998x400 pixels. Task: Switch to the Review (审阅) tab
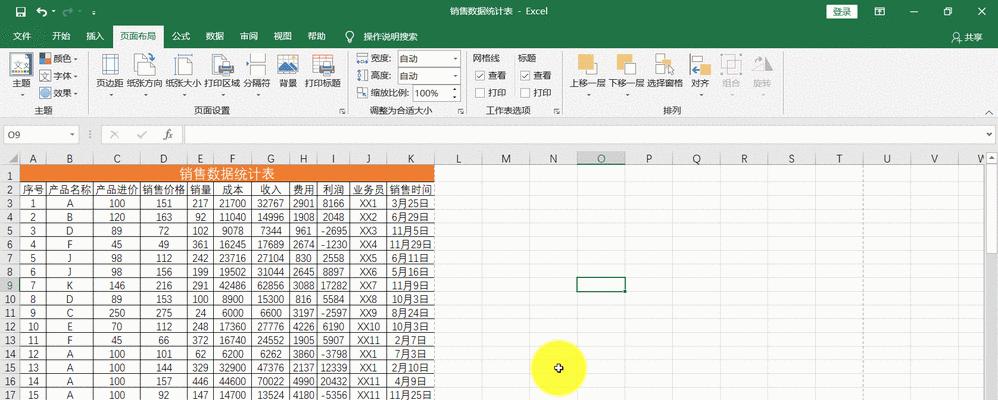click(x=249, y=36)
